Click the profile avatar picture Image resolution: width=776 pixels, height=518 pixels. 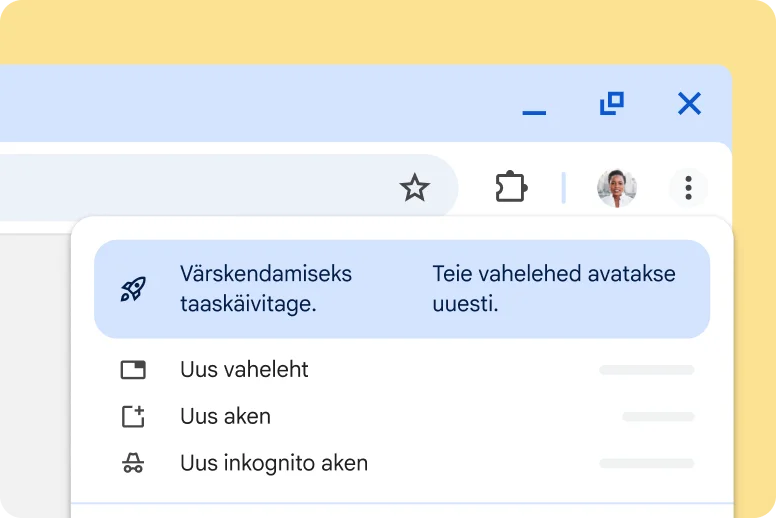coord(616,187)
